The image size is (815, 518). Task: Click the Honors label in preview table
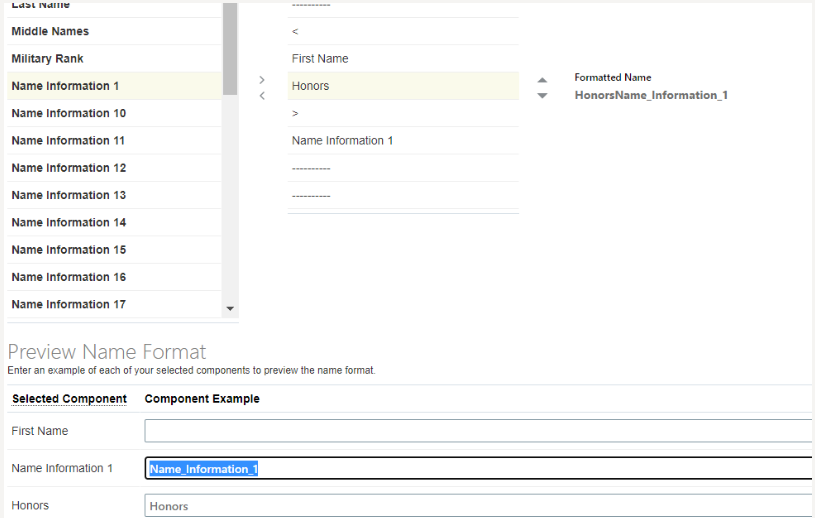click(x=30, y=506)
